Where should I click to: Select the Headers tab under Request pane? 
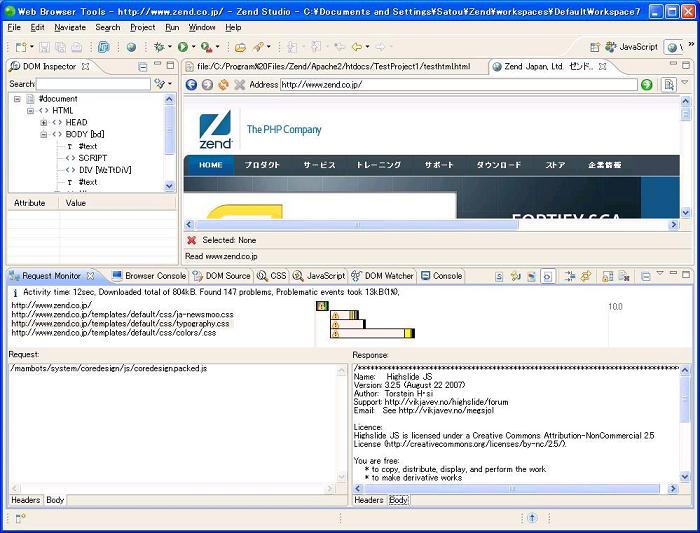pos(25,499)
